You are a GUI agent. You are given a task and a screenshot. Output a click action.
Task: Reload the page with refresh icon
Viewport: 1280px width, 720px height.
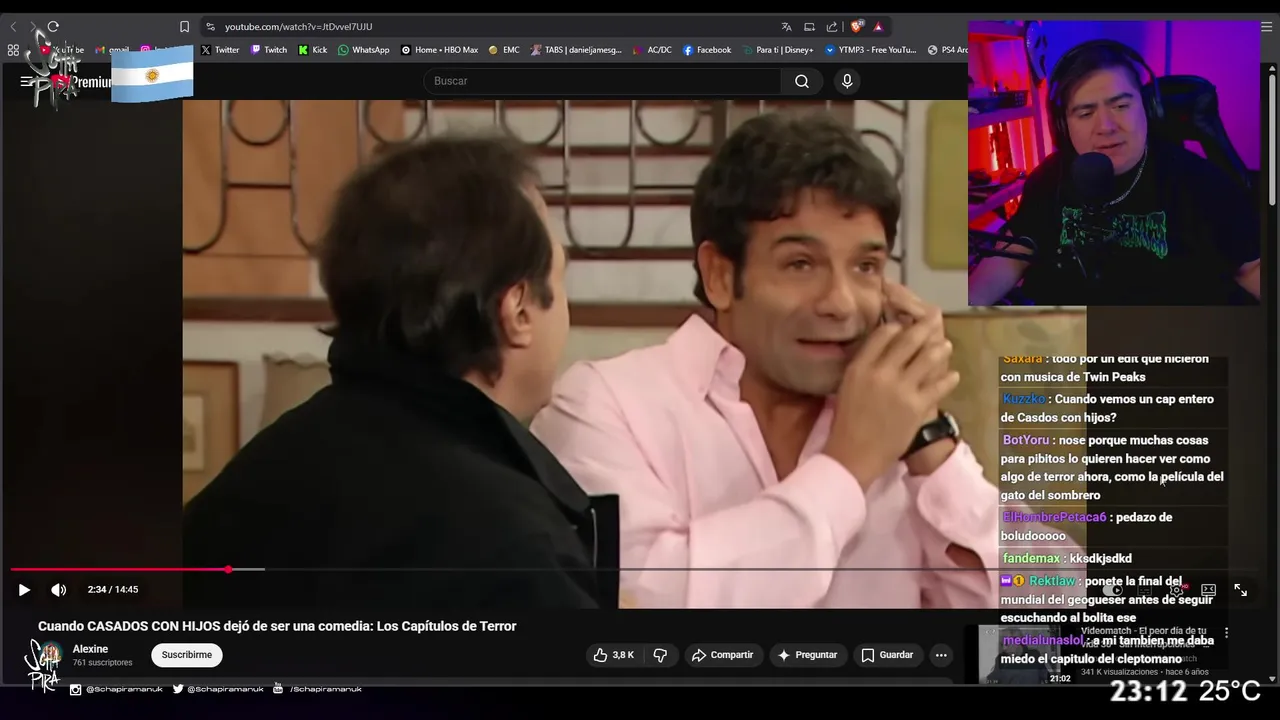(53, 27)
